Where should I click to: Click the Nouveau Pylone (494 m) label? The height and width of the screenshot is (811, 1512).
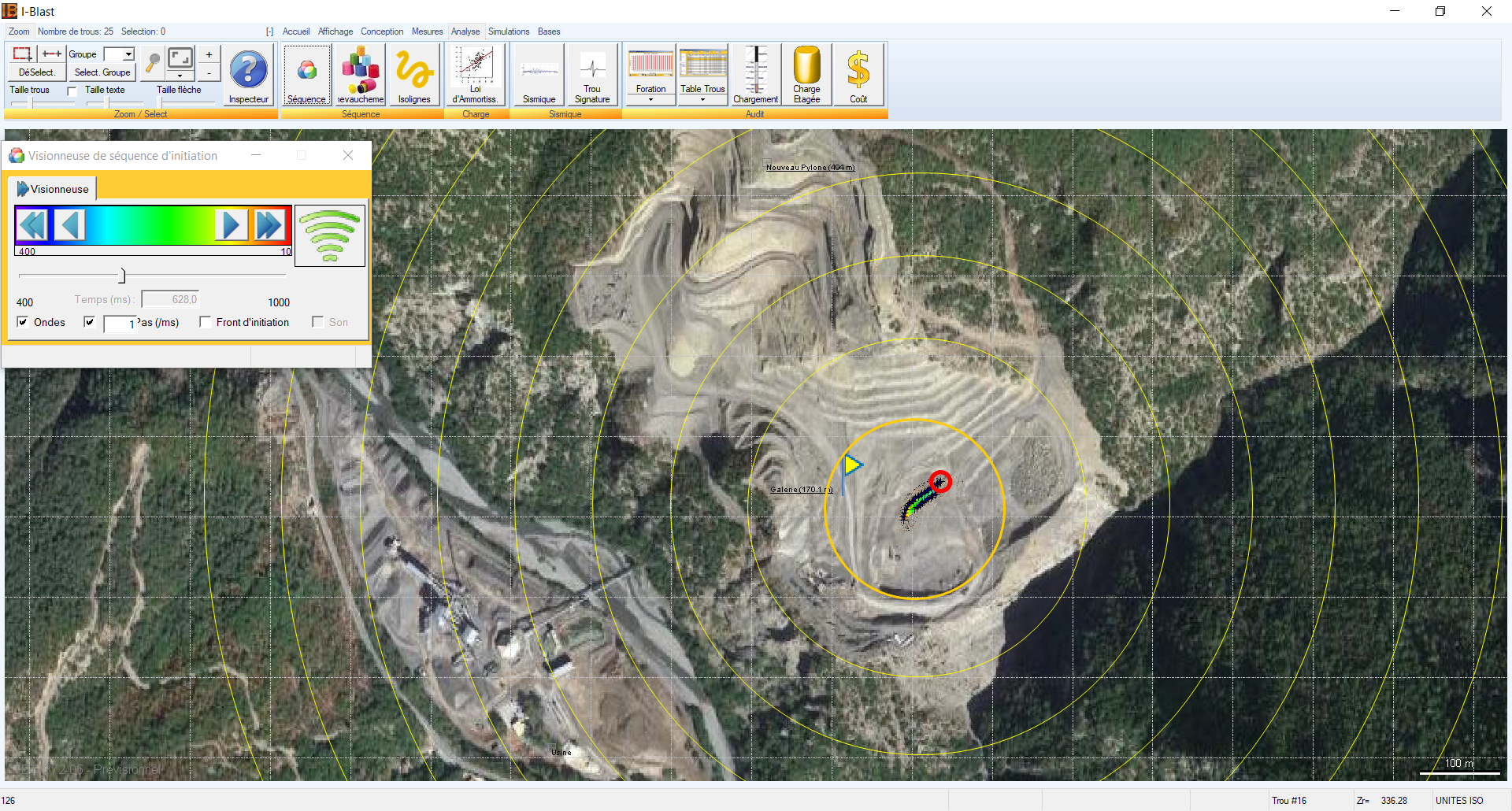point(810,167)
